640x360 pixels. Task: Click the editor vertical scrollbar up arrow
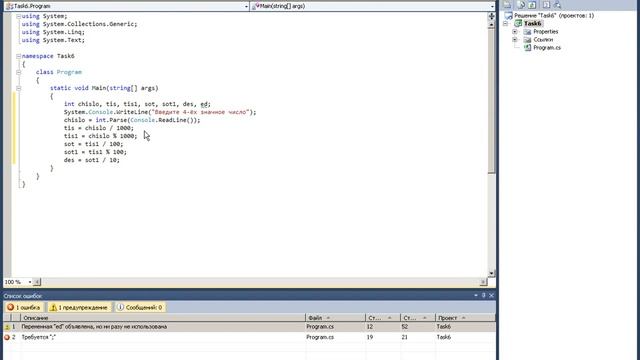[491, 24]
